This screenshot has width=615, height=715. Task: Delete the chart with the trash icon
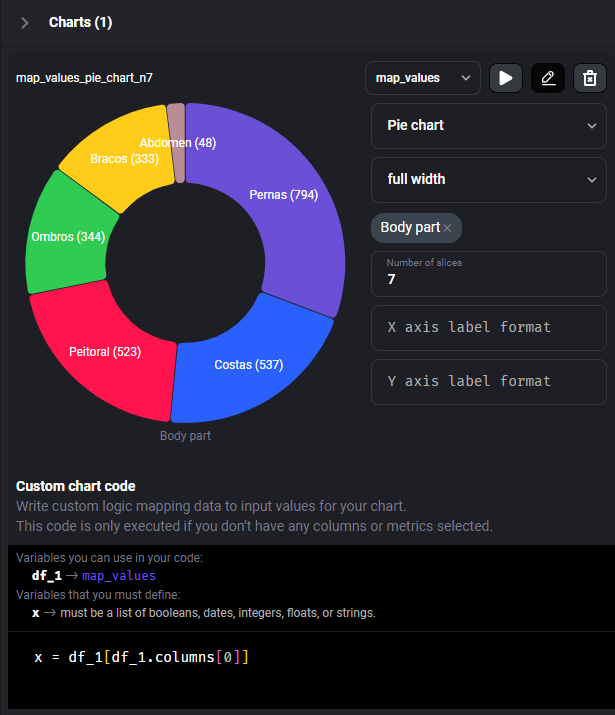[x=590, y=78]
